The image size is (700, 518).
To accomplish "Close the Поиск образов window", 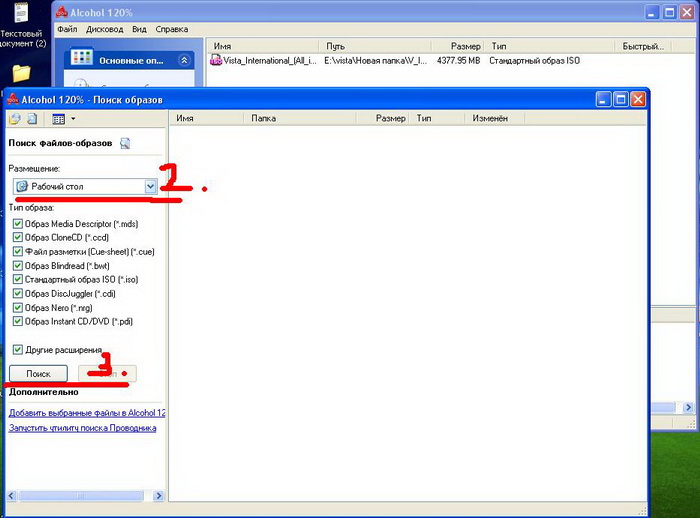I will [638, 99].
